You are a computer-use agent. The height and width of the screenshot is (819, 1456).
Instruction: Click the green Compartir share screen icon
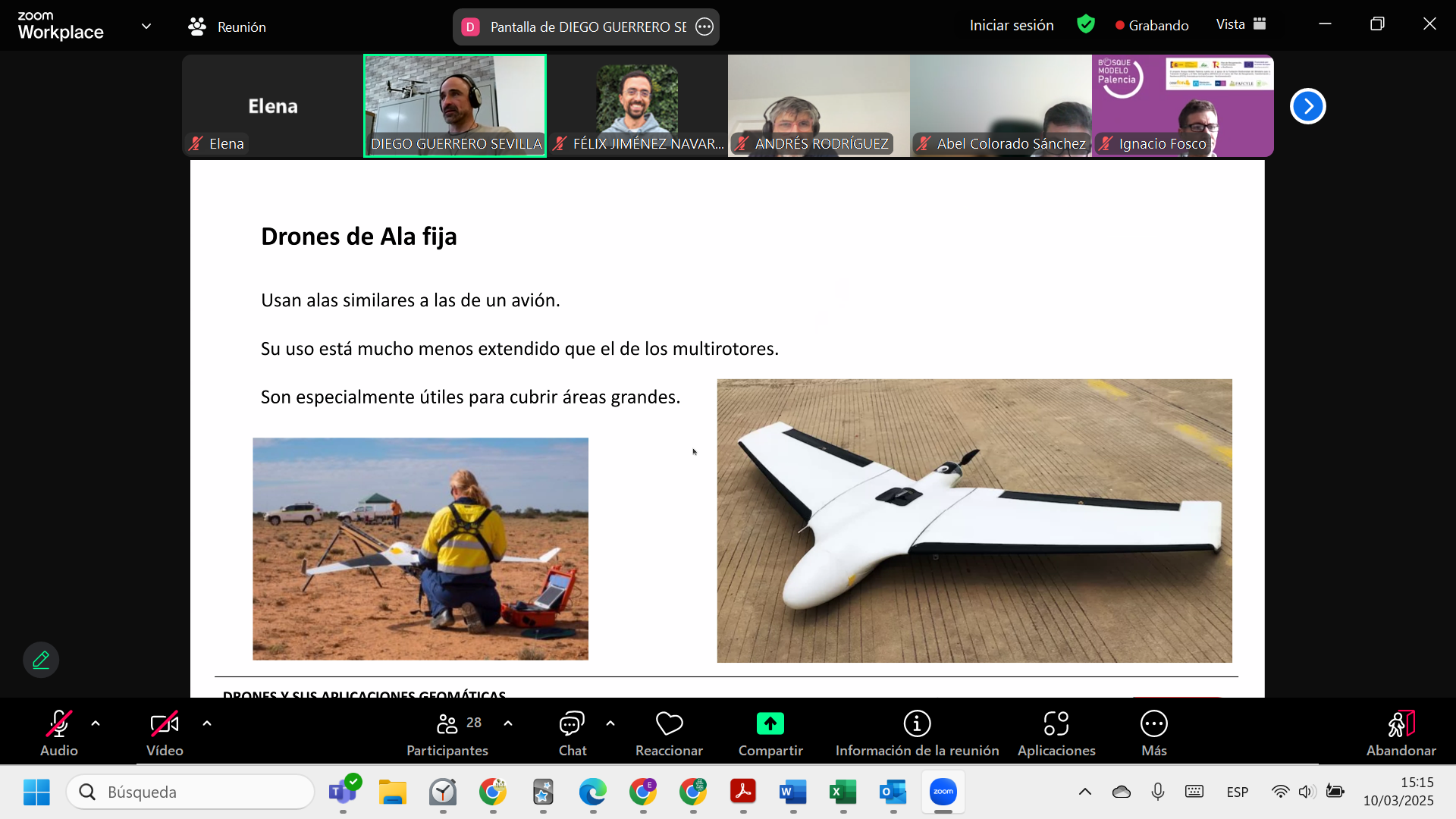pyautogui.click(x=770, y=724)
